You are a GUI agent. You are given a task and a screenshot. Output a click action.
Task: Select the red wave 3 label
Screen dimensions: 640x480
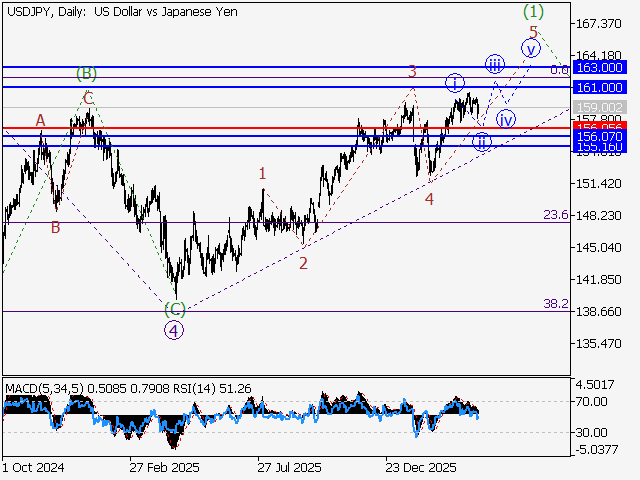(411, 72)
